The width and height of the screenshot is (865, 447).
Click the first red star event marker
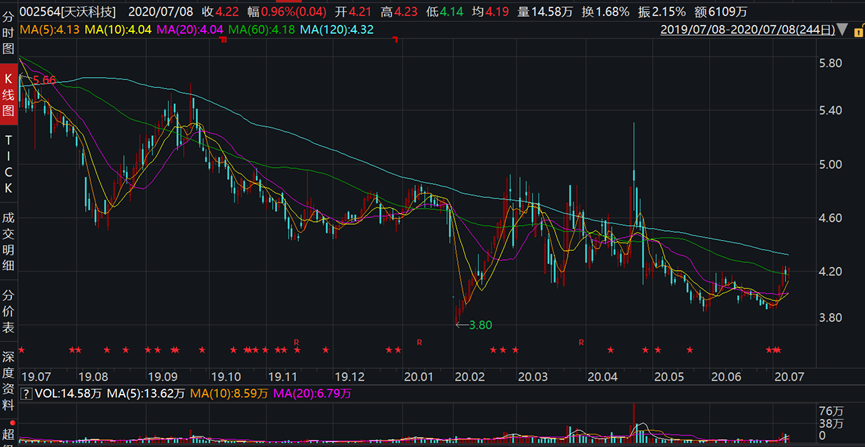coord(22,349)
